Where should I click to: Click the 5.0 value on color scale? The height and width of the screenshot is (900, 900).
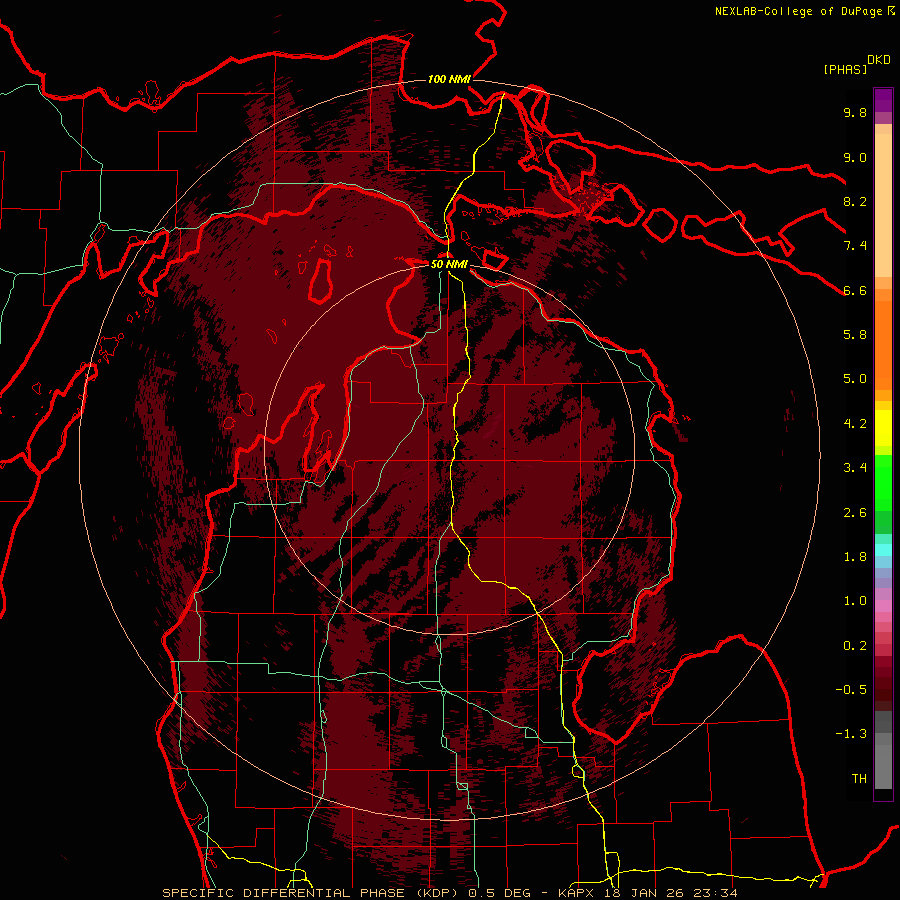(x=855, y=379)
